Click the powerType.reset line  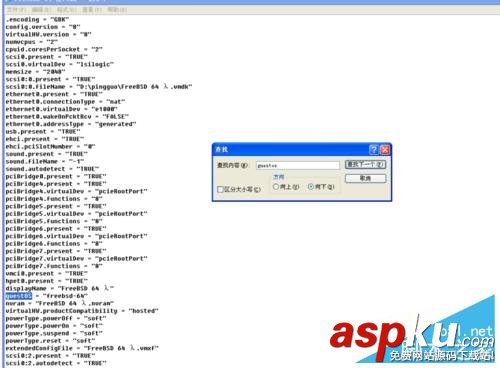click(50, 341)
